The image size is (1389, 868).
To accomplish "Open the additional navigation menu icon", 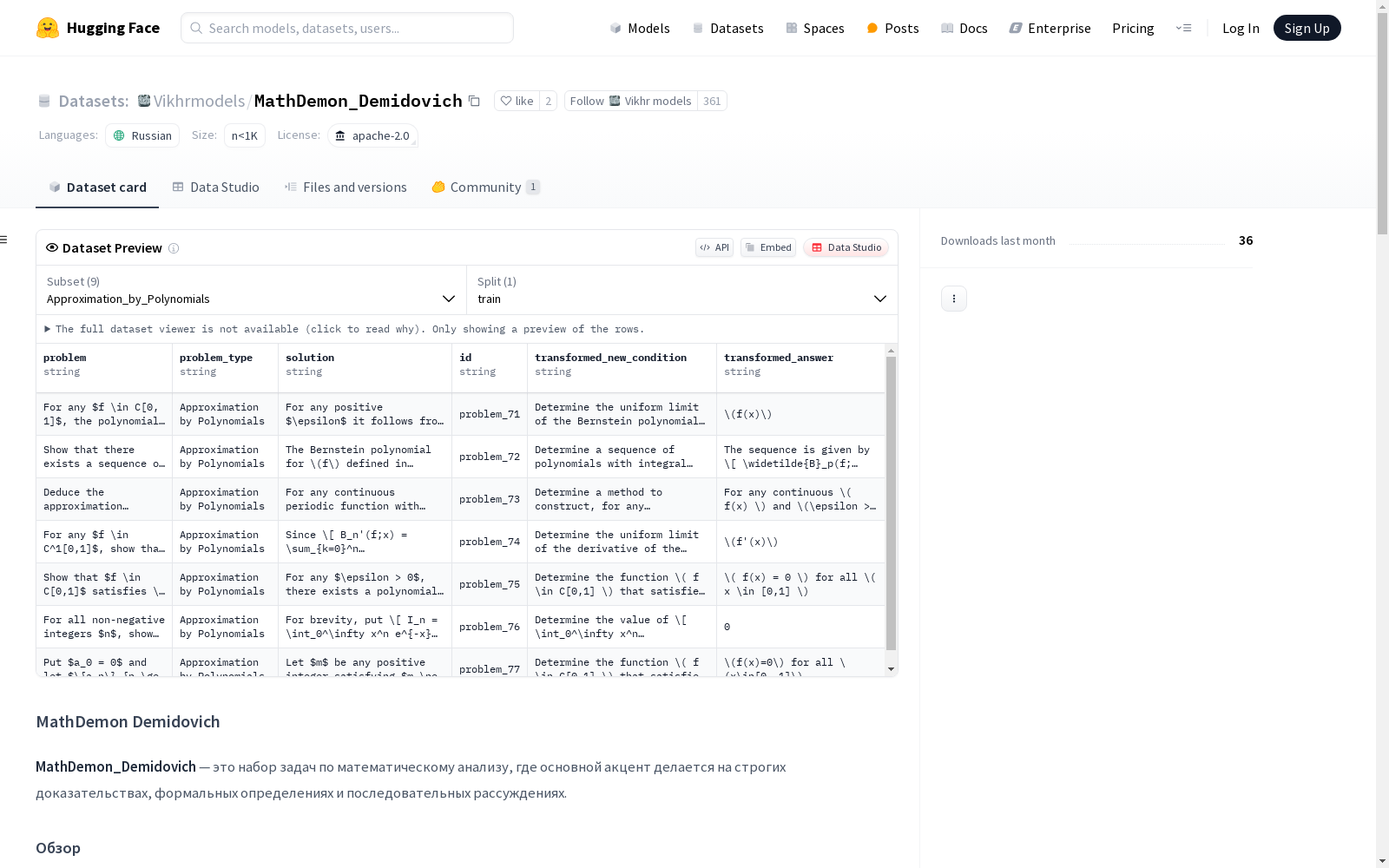I will (1183, 28).
